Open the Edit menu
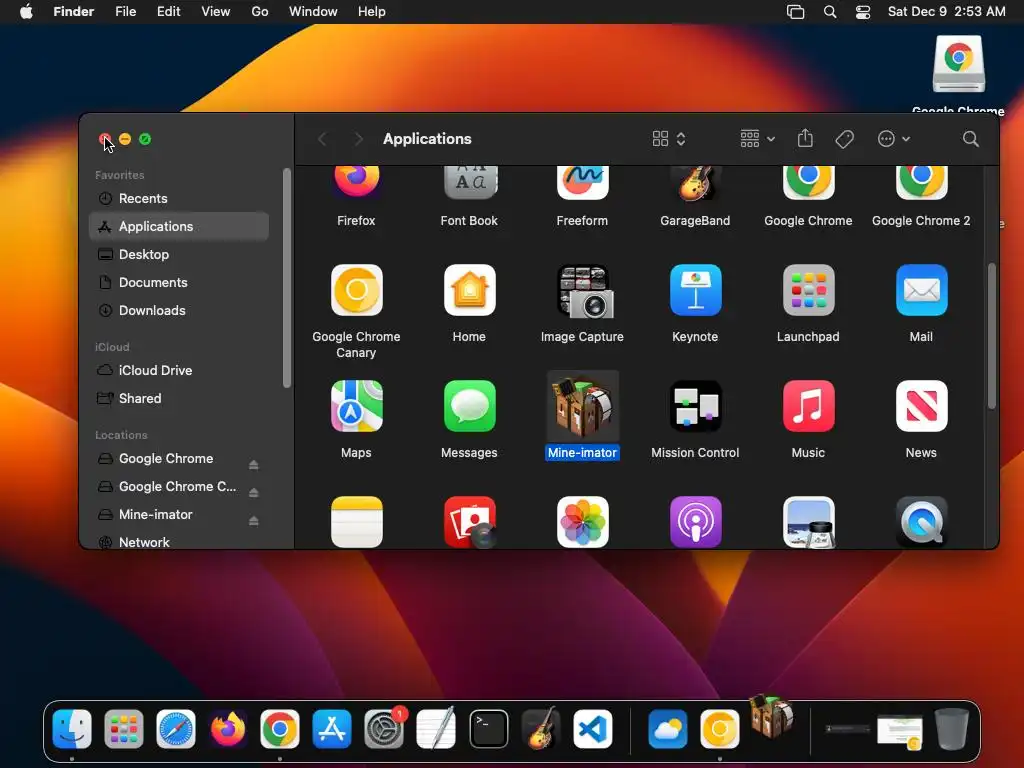This screenshot has width=1024, height=768. coord(168,12)
